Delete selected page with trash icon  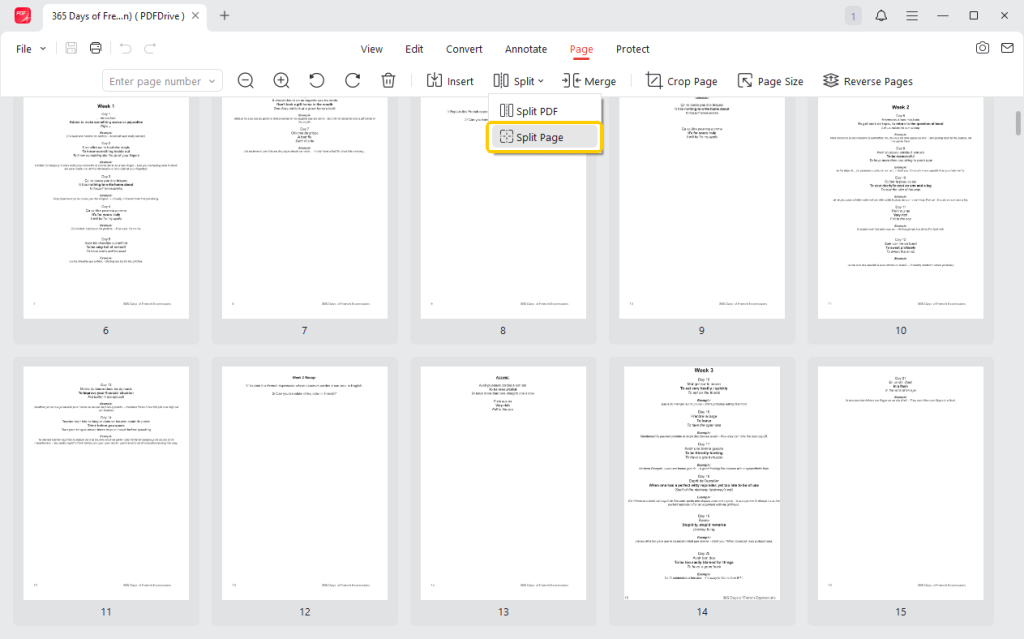pos(388,80)
